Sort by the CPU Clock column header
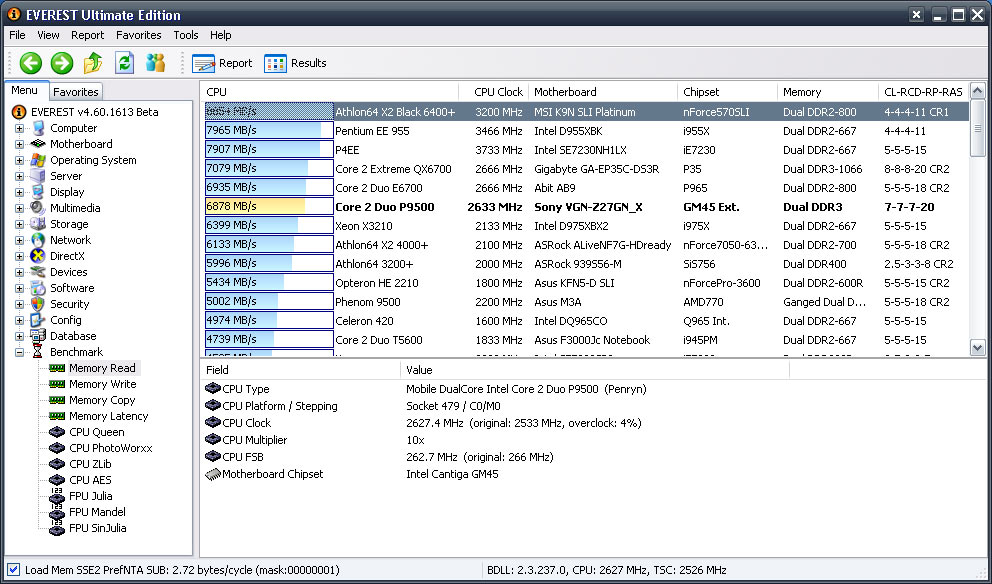This screenshot has height=584, width=992. (x=493, y=92)
